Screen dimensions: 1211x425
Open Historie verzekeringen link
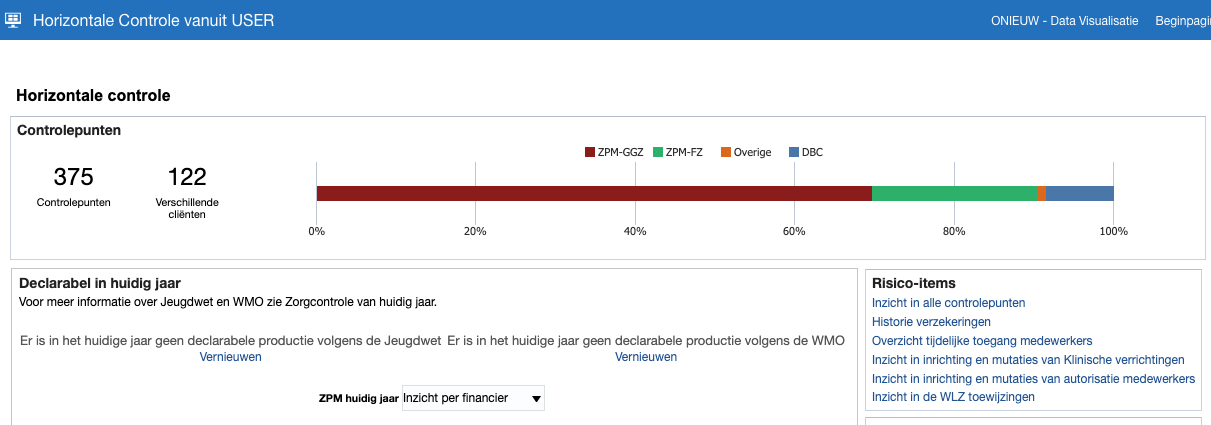[x=931, y=322]
